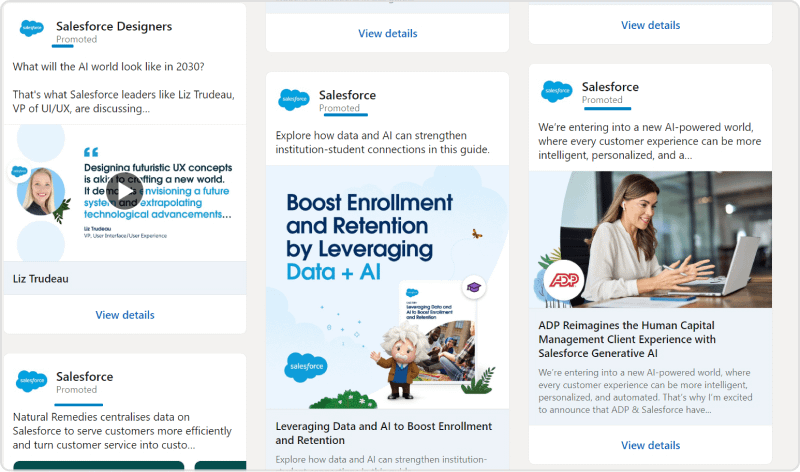Play the Liz Trudeau video ad
This screenshot has width=800, height=472.
click(126, 188)
